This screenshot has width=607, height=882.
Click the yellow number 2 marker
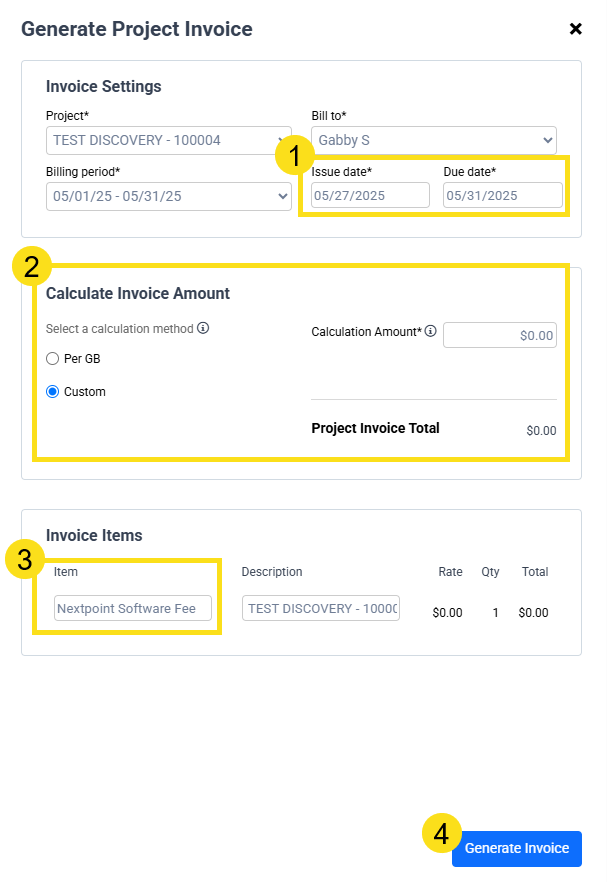click(x=32, y=266)
